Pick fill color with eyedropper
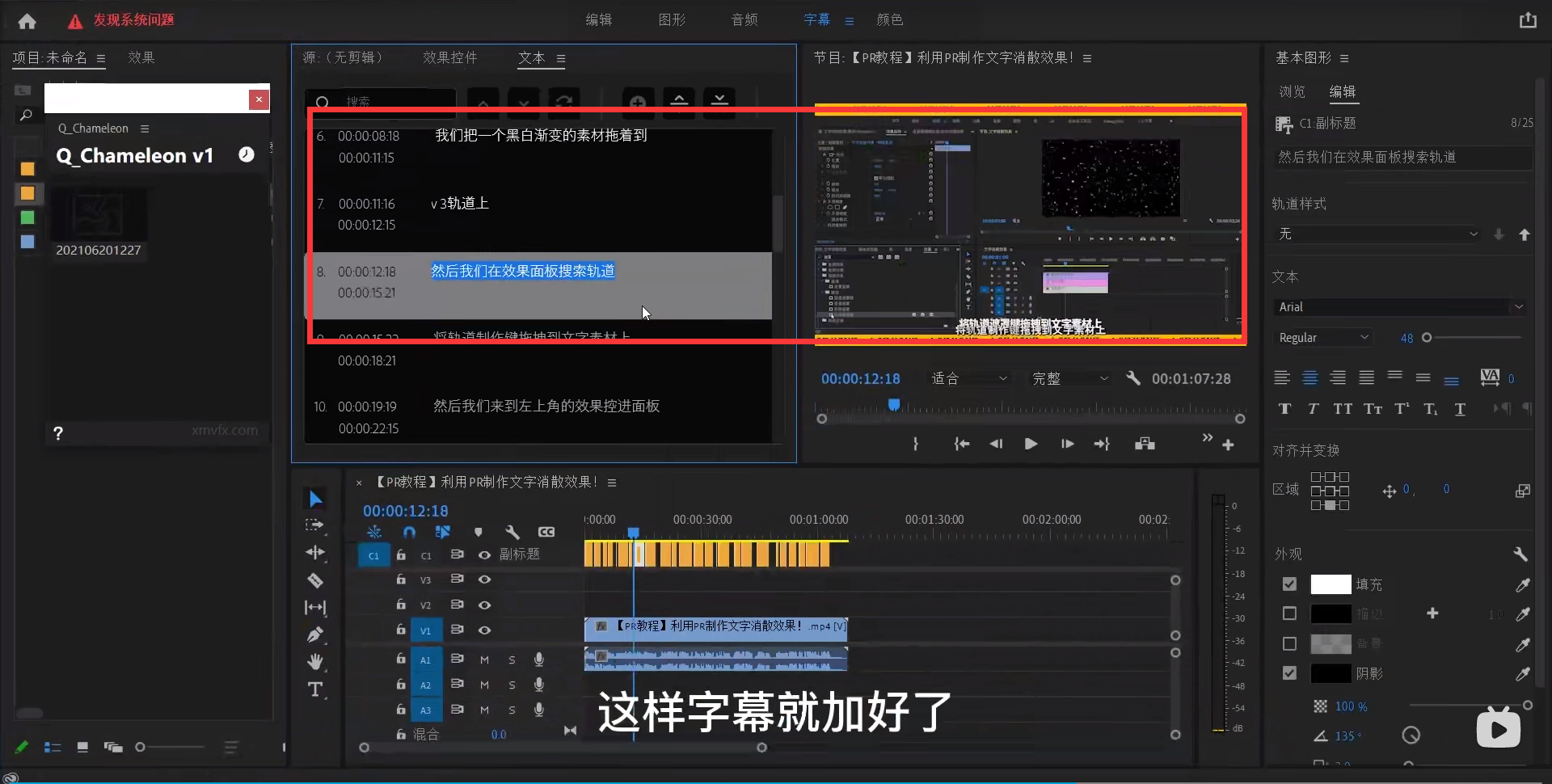 click(1523, 584)
